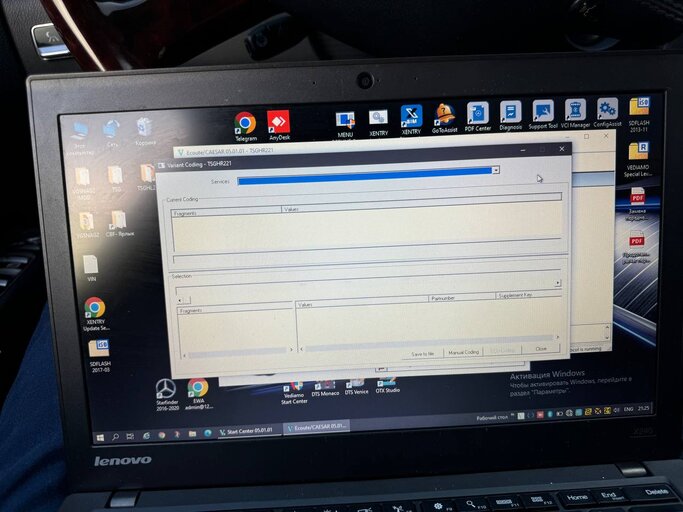Select the DTS Venice desktop icon

tap(356, 387)
